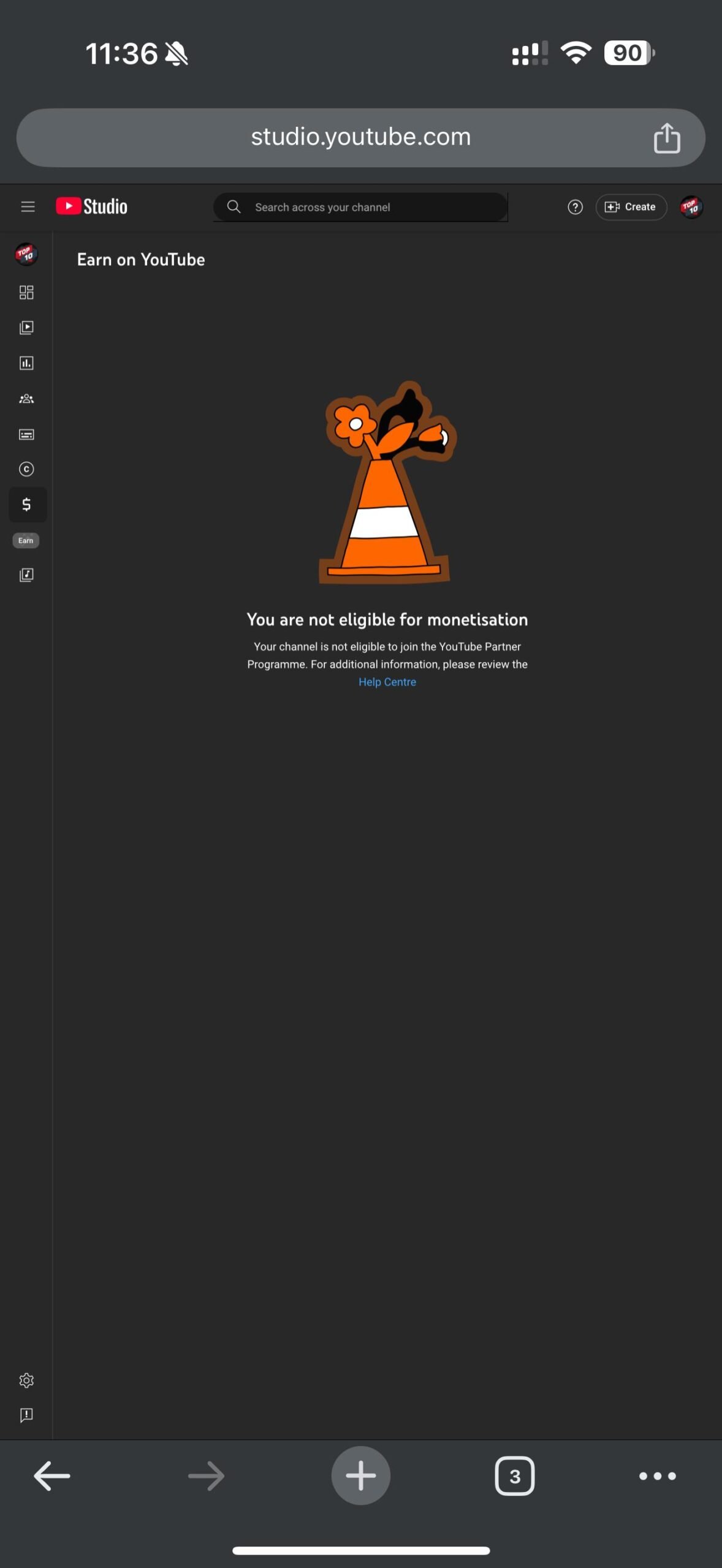Open the help question mark icon
This screenshot has height=1568, width=722.
click(575, 207)
